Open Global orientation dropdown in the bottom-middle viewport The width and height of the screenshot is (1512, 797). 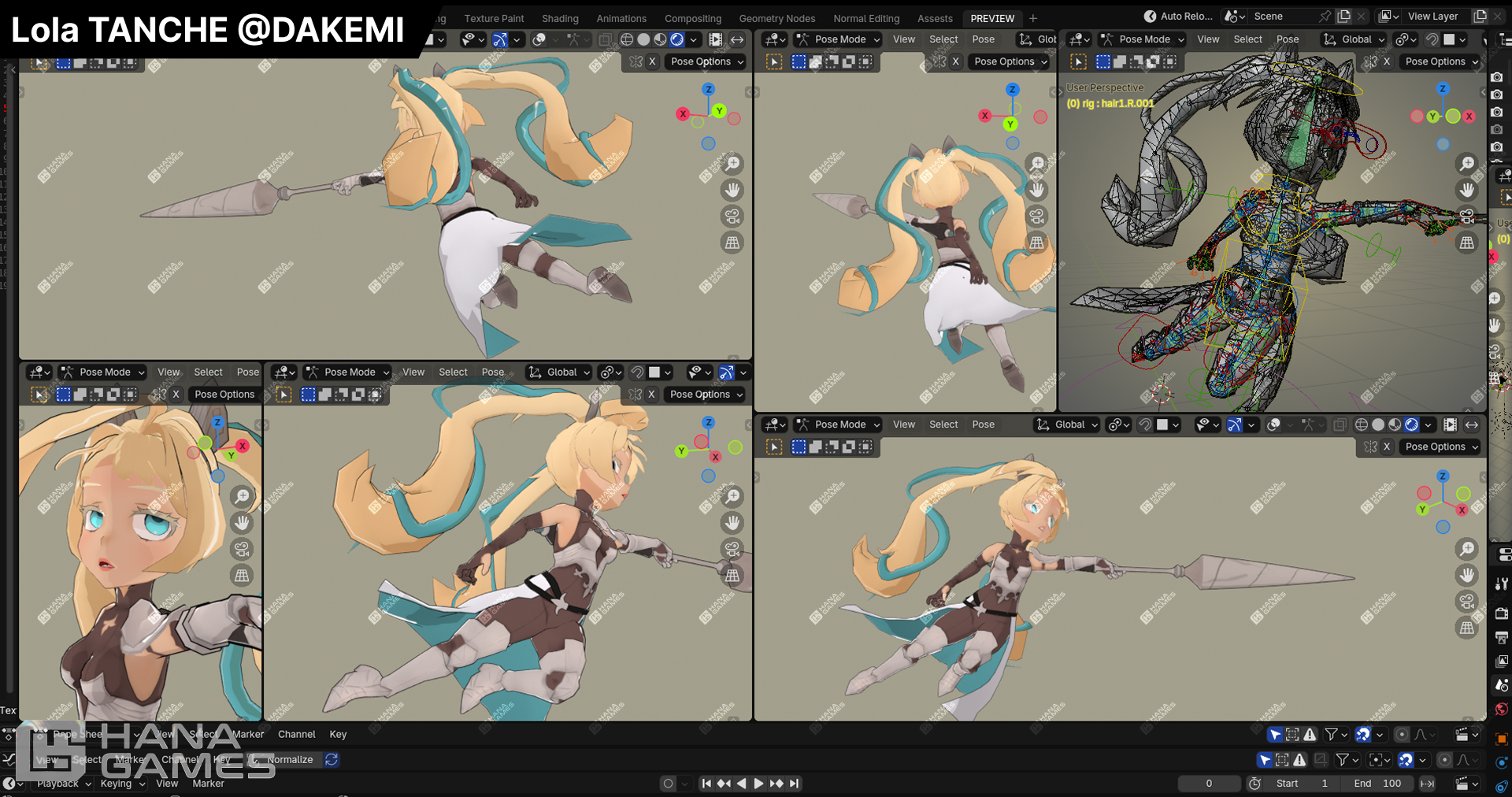[x=559, y=373]
